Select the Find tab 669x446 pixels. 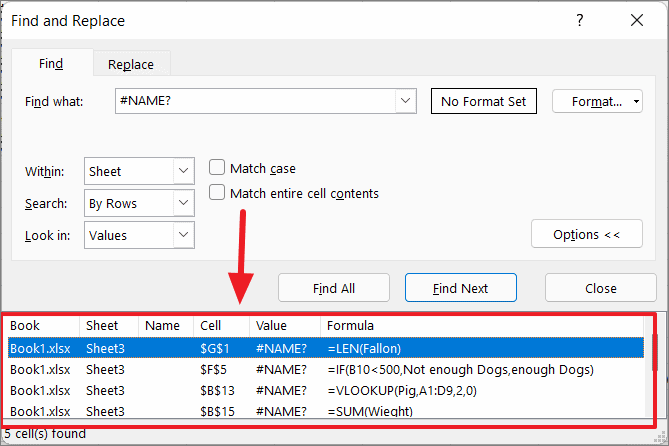(51, 64)
